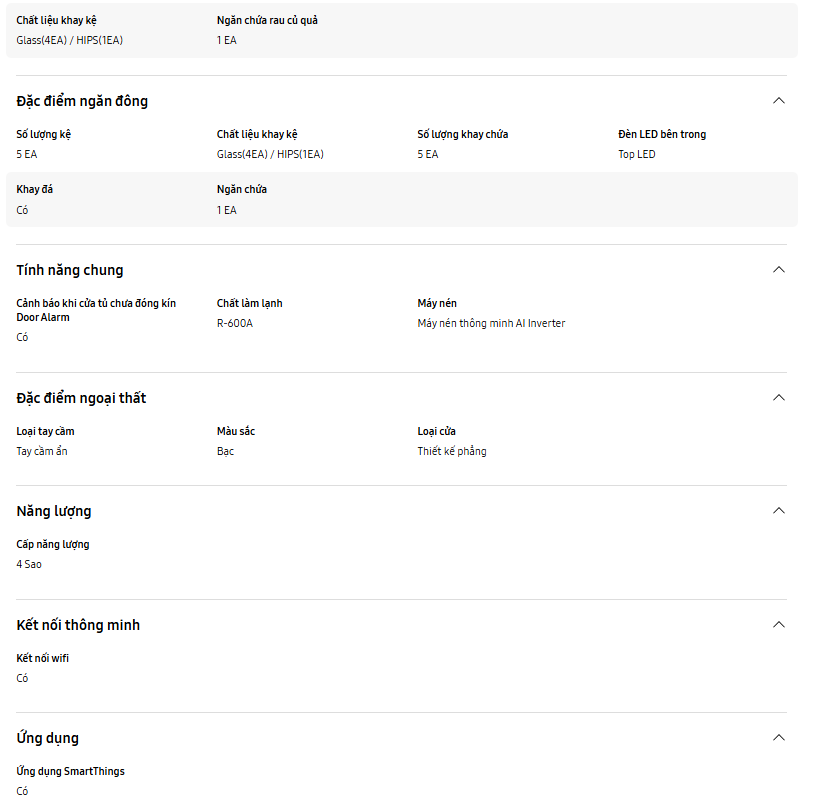Click the Đặc điểm ngăn đông heading
The image size is (815, 805).
coord(82,101)
